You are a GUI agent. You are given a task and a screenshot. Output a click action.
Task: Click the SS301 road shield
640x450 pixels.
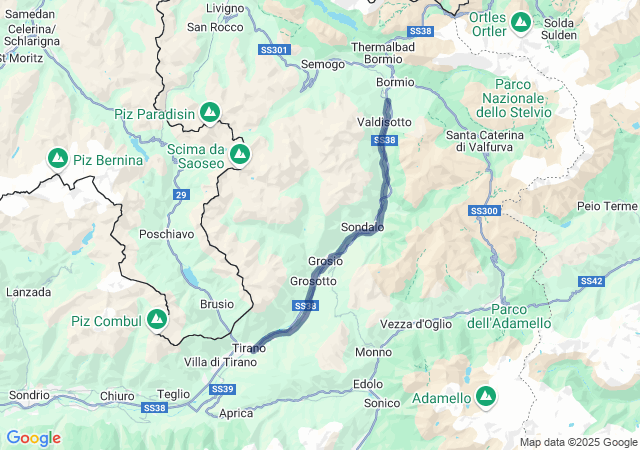coord(274,50)
